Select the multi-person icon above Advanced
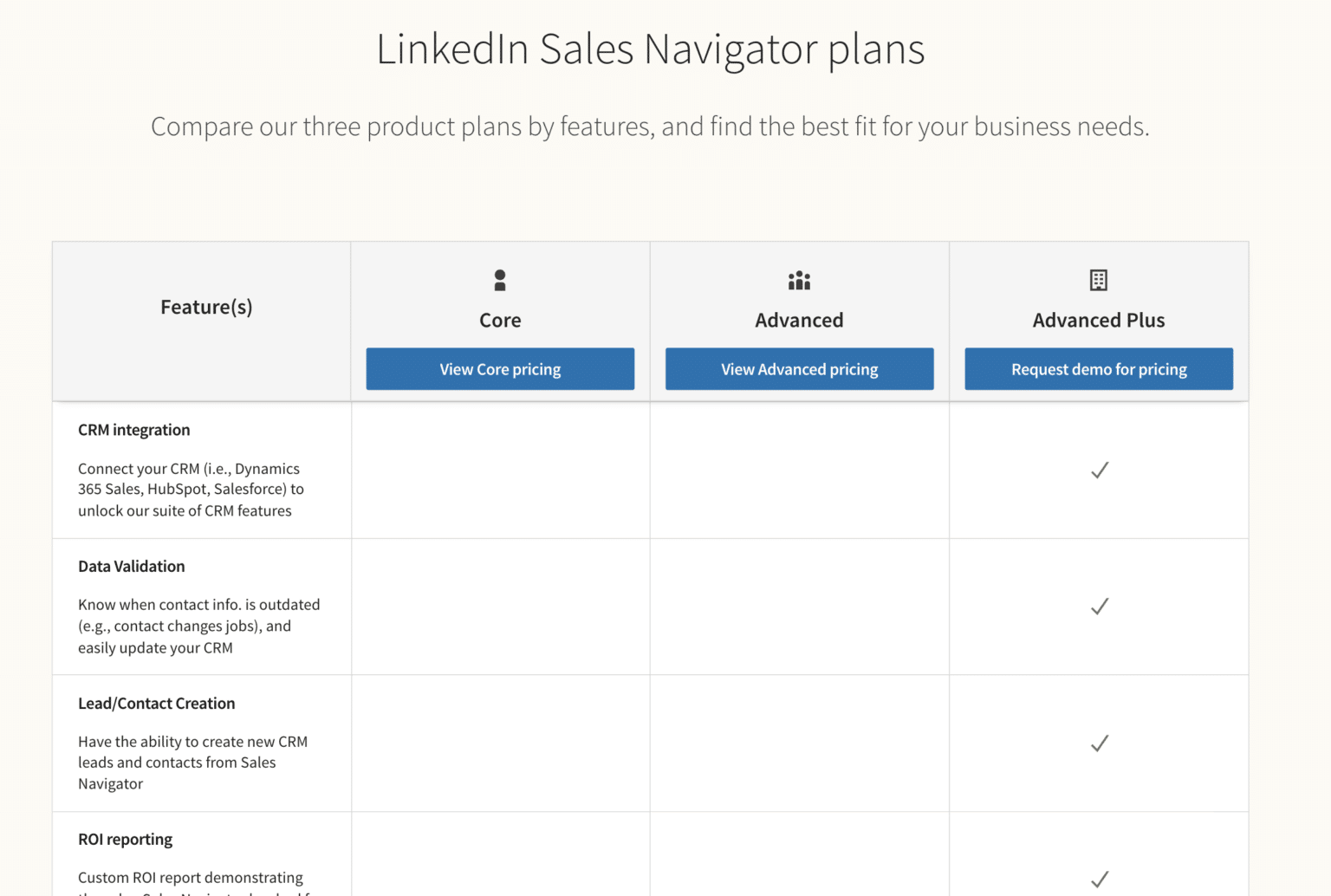The image size is (1331, 896). [x=798, y=280]
